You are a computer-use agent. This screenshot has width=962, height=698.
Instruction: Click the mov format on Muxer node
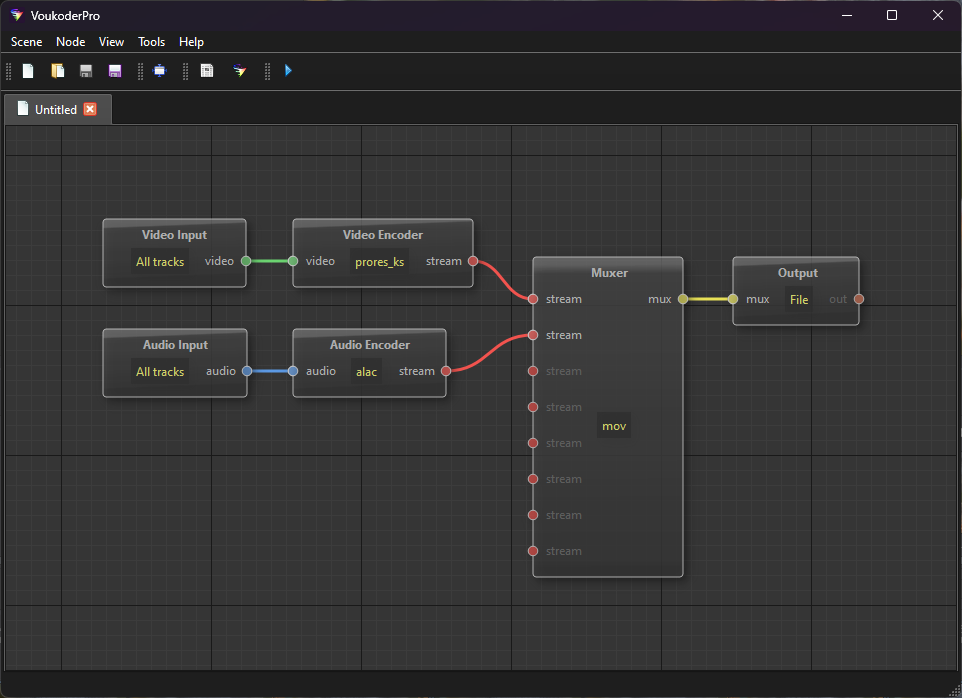click(614, 426)
